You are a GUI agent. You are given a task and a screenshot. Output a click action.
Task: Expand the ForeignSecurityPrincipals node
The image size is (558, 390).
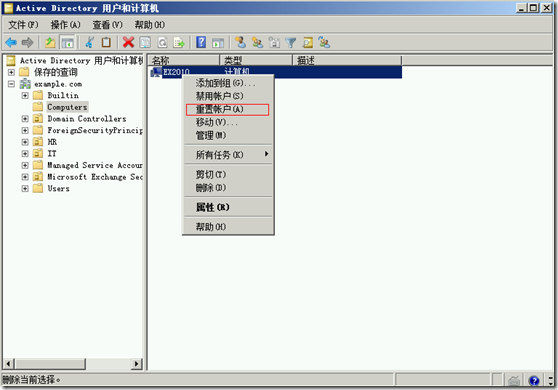(x=25, y=130)
